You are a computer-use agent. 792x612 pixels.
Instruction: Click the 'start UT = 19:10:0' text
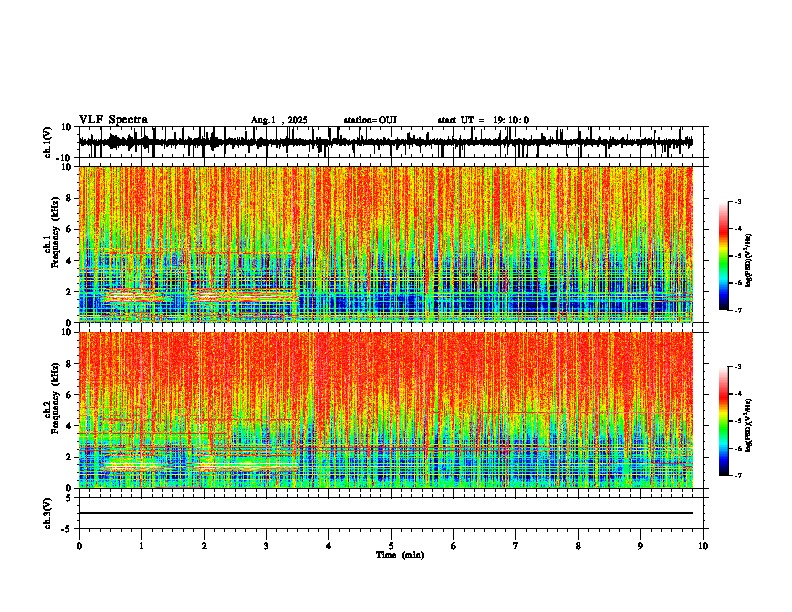click(x=483, y=120)
